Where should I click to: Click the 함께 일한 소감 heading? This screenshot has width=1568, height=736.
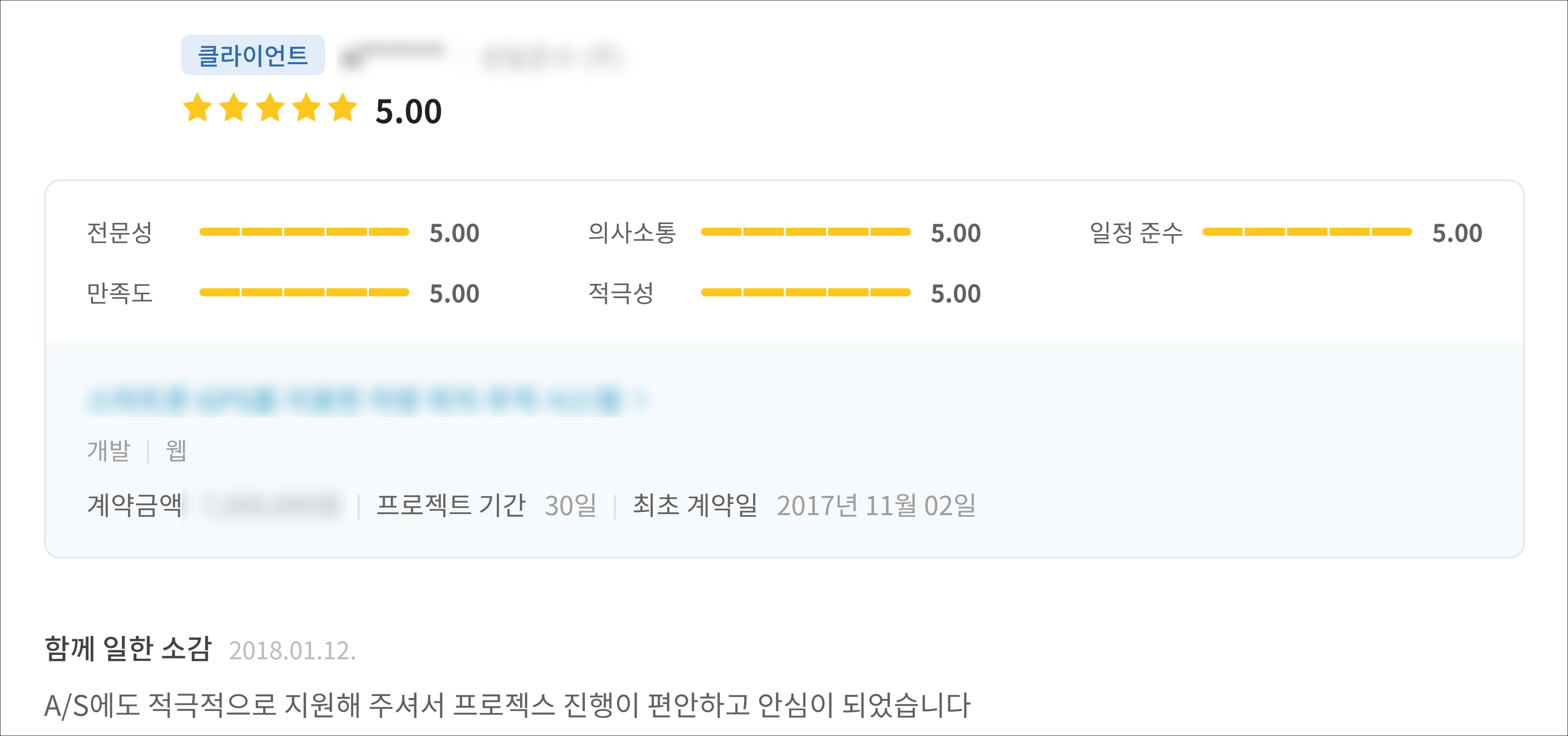point(128,649)
